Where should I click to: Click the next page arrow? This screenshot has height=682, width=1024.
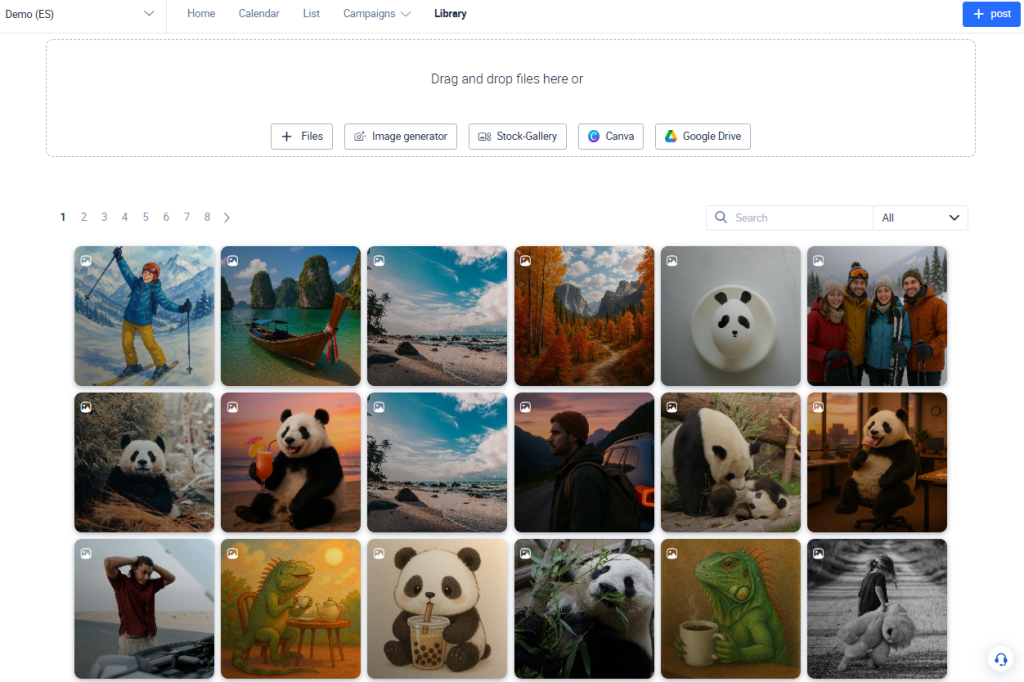(227, 217)
